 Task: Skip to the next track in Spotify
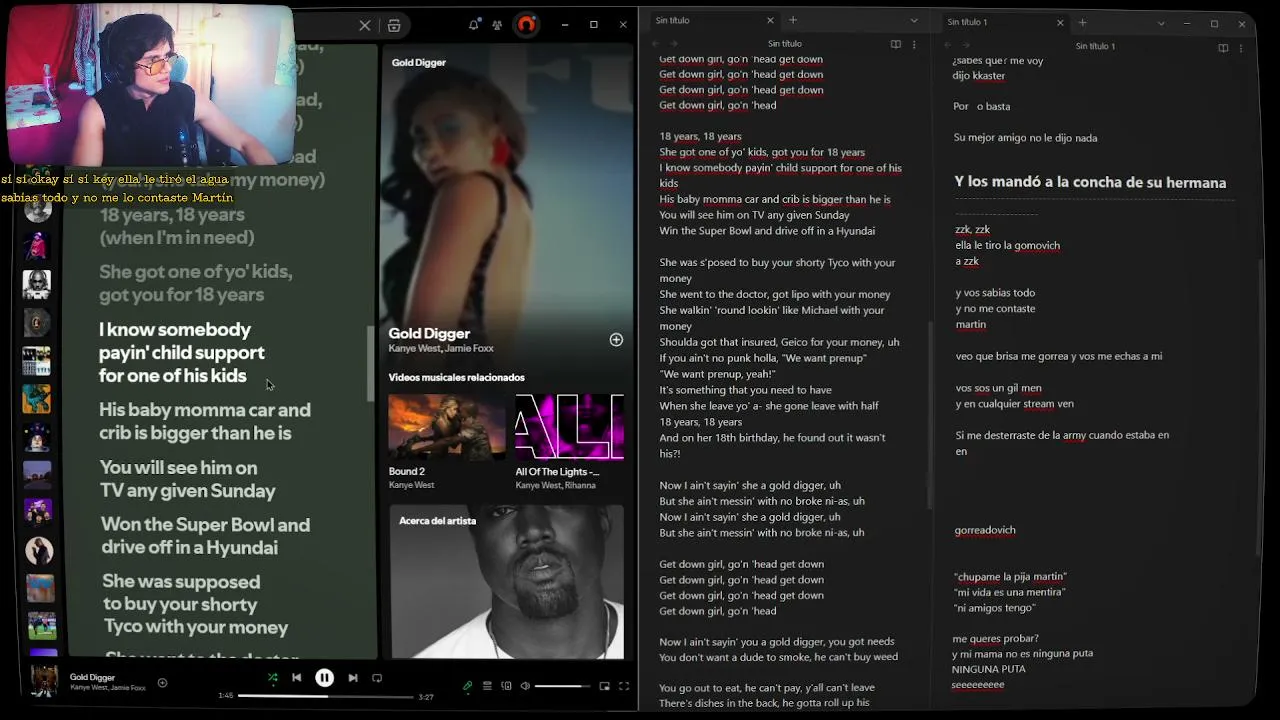353,678
